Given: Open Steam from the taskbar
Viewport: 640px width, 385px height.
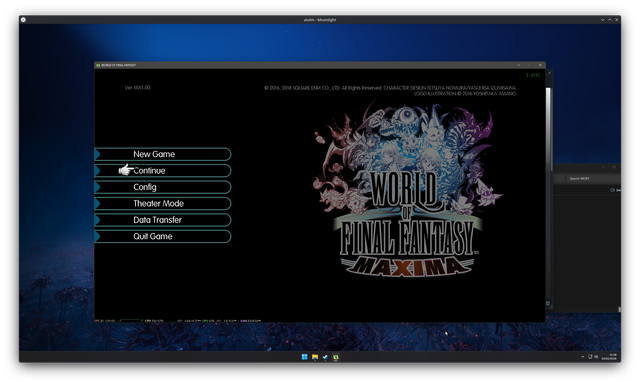Looking at the screenshot, I should pyautogui.click(x=325, y=357).
